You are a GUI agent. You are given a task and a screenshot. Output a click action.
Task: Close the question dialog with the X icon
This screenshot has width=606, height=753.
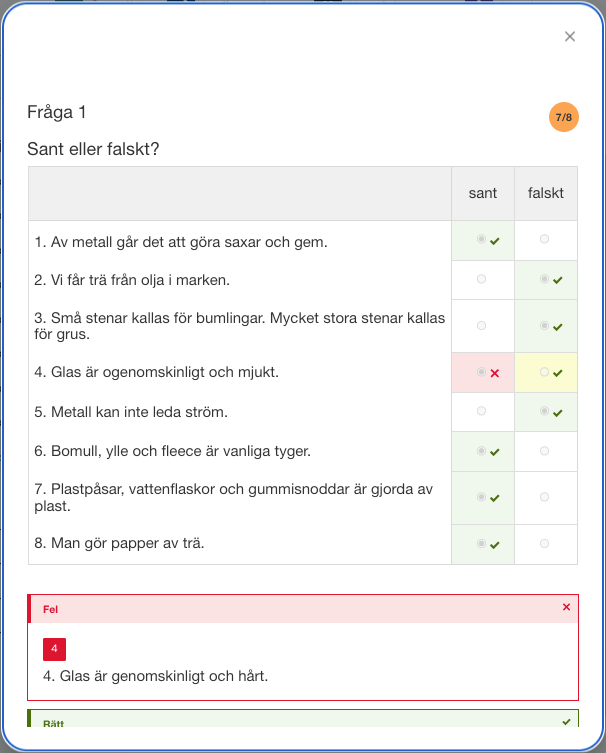pos(570,36)
